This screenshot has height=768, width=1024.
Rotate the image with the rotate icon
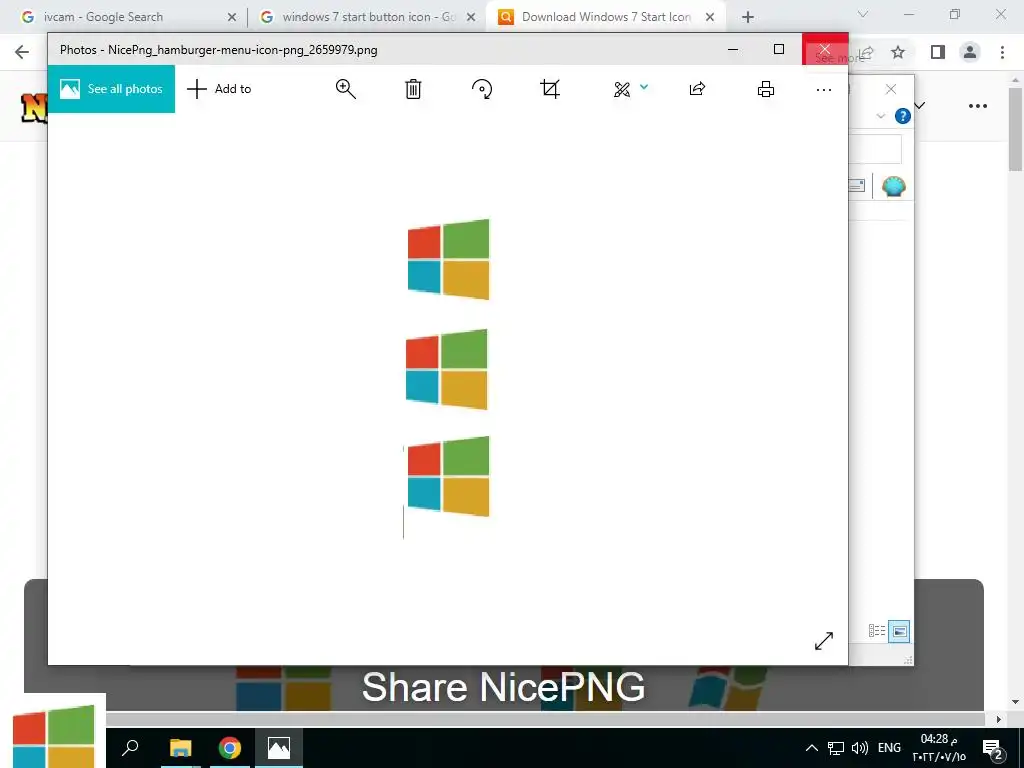click(482, 89)
